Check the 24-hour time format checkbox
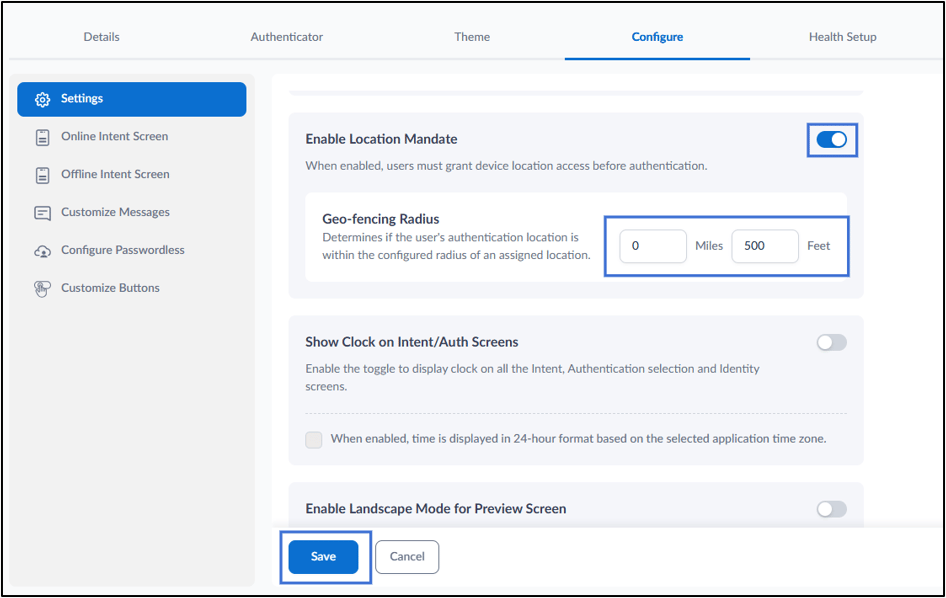946x598 pixels. (314, 439)
